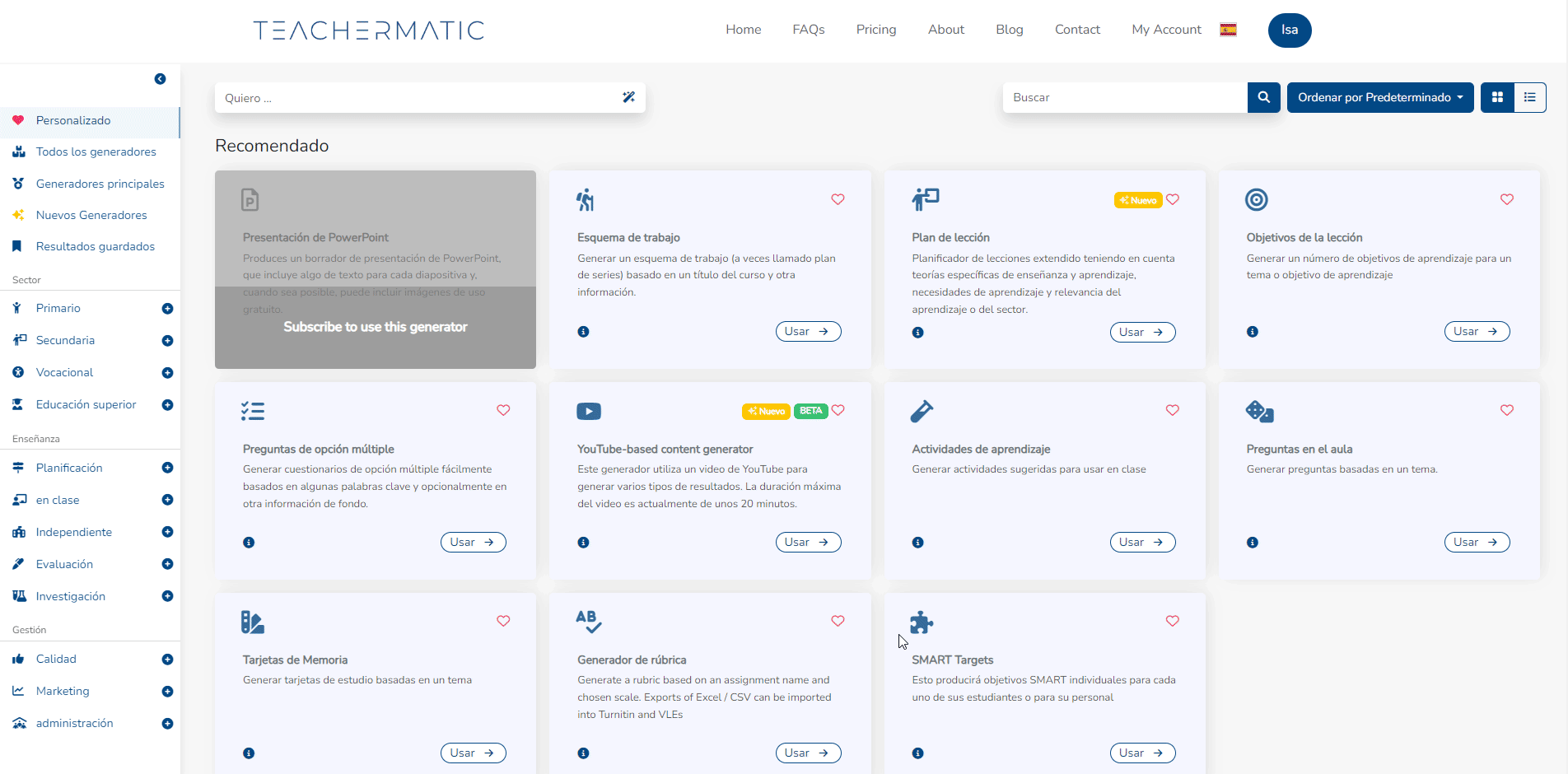Image resolution: width=1568 pixels, height=774 pixels.
Task: Click the Objetivos de la lección target icon
Action: 1256,199
